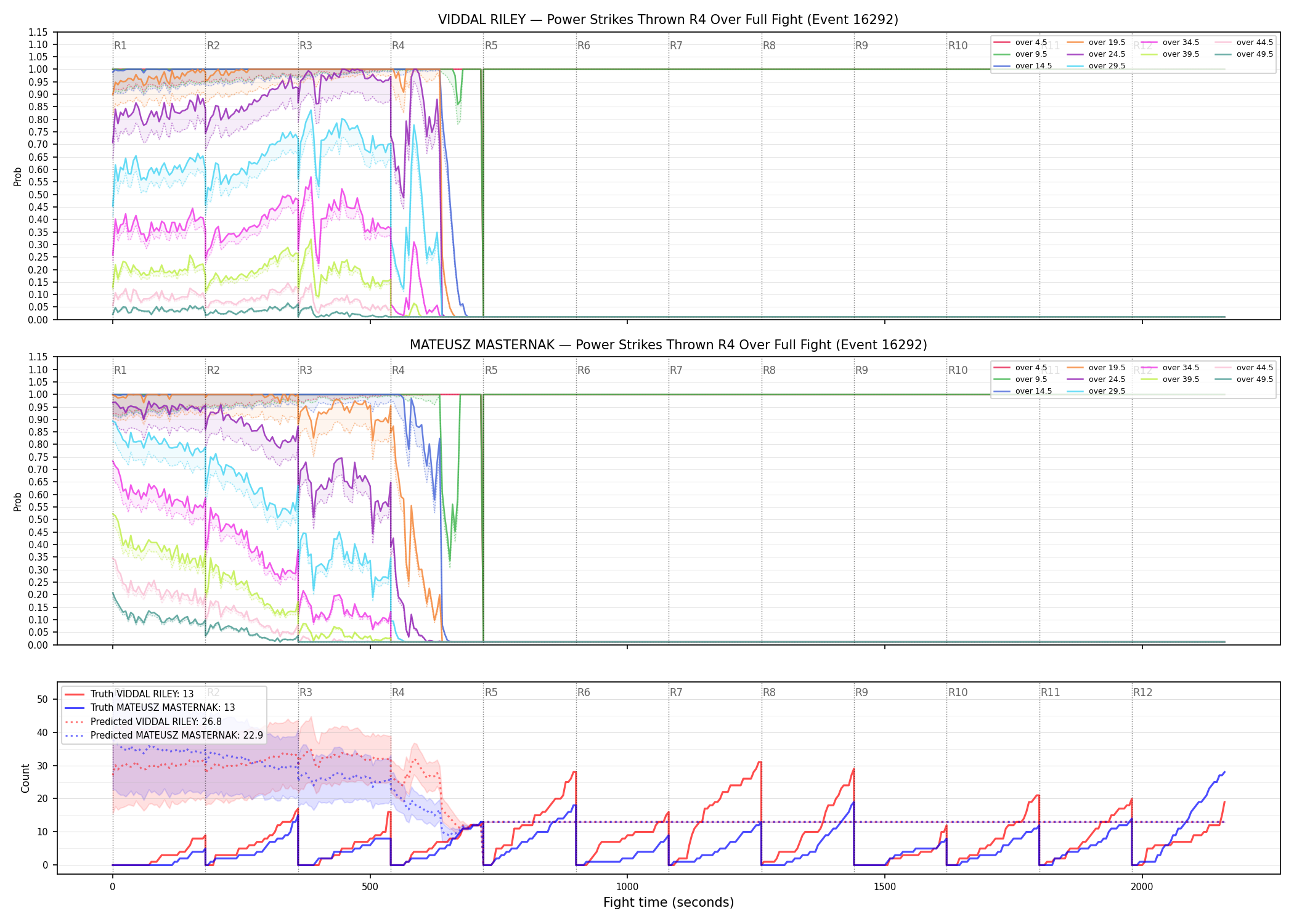The height and width of the screenshot is (924, 1294).
Task: Select 'over 14.5' legend entry in middle chart
Action: coord(1023,391)
